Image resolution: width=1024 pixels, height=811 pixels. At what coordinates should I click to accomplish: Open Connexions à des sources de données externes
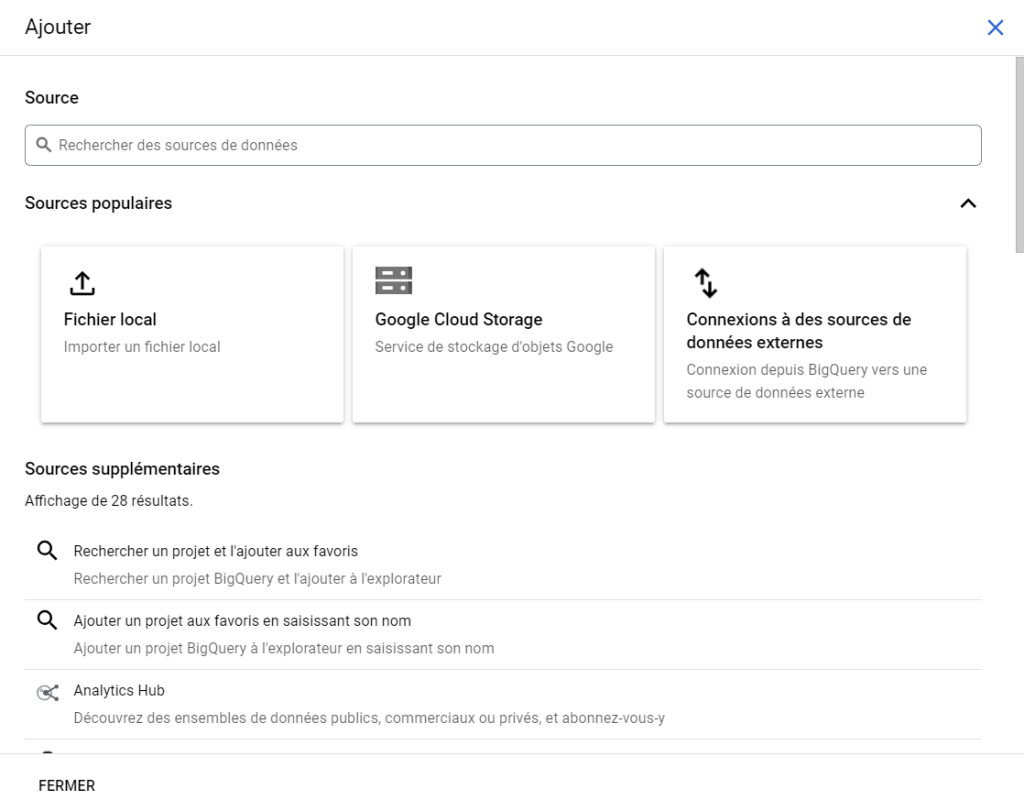(x=815, y=334)
